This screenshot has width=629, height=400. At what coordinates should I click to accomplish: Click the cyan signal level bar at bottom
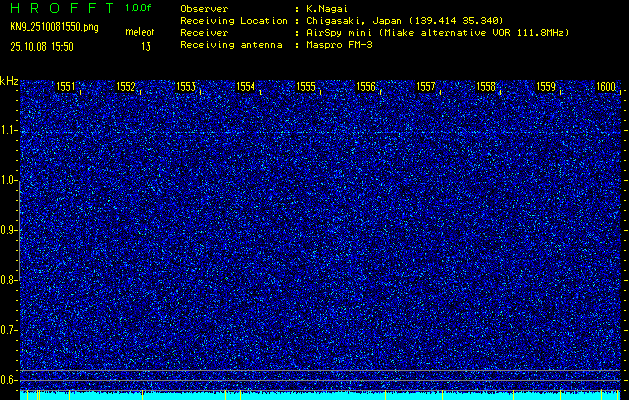coord(320,396)
